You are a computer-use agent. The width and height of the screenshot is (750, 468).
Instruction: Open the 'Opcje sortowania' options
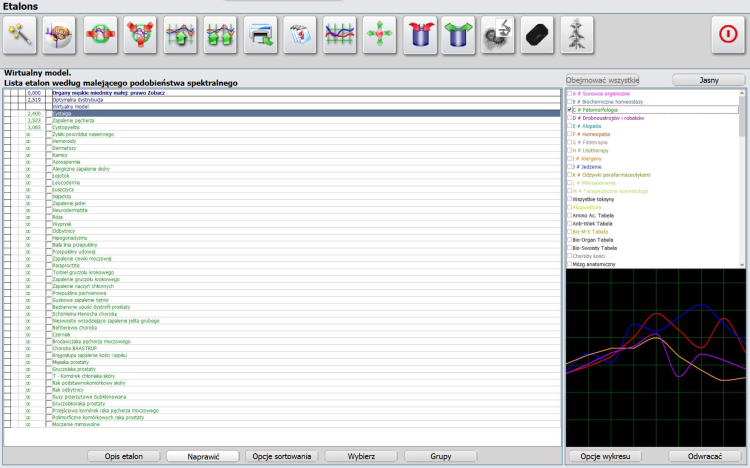pos(281,456)
